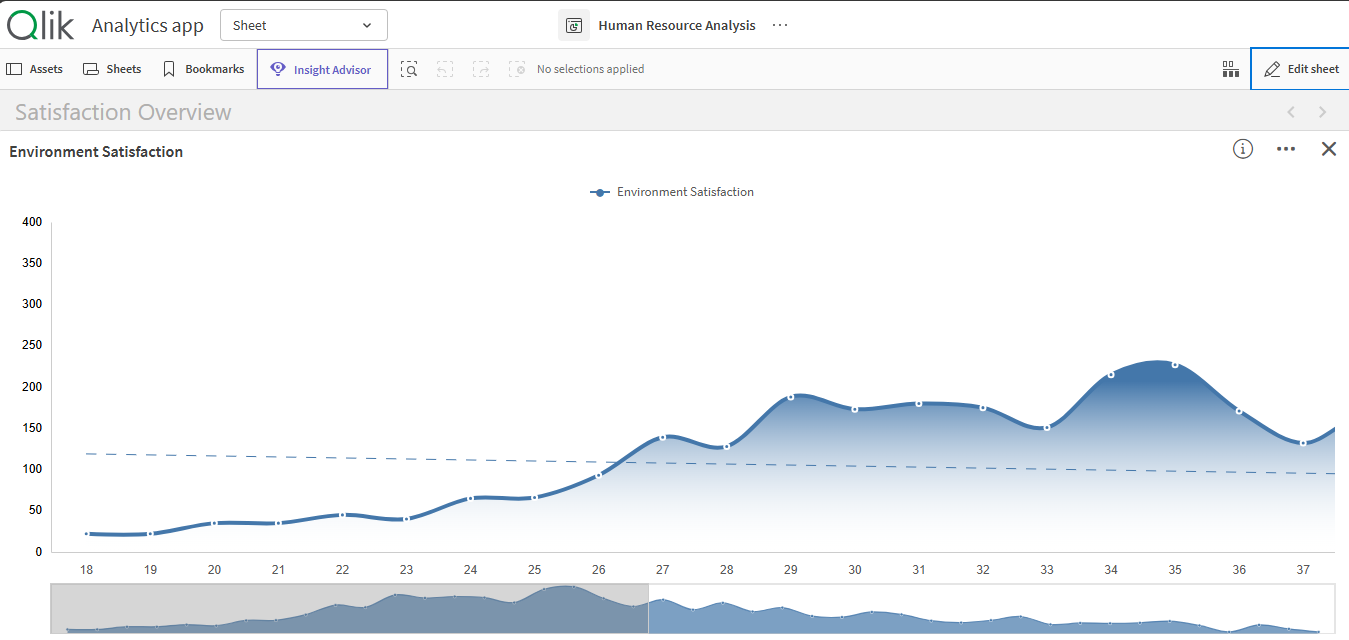Open the Bookmarks menu
This screenshot has width=1349, height=640.
(203, 69)
